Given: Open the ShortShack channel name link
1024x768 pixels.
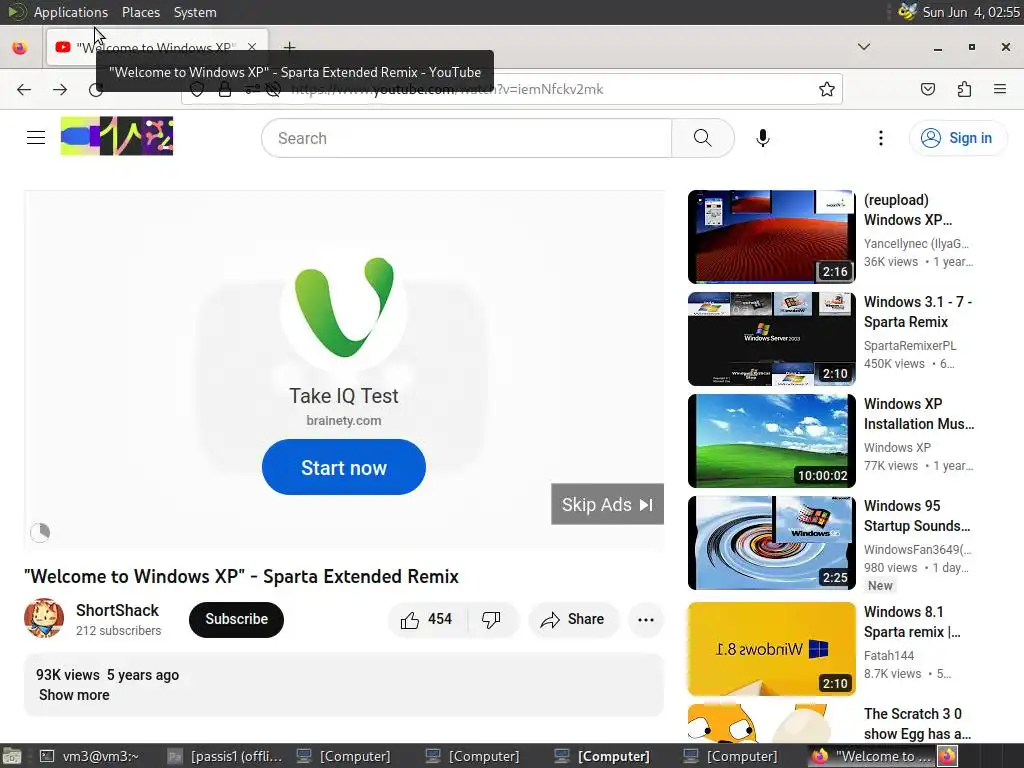Looking at the screenshot, I should (x=118, y=610).
